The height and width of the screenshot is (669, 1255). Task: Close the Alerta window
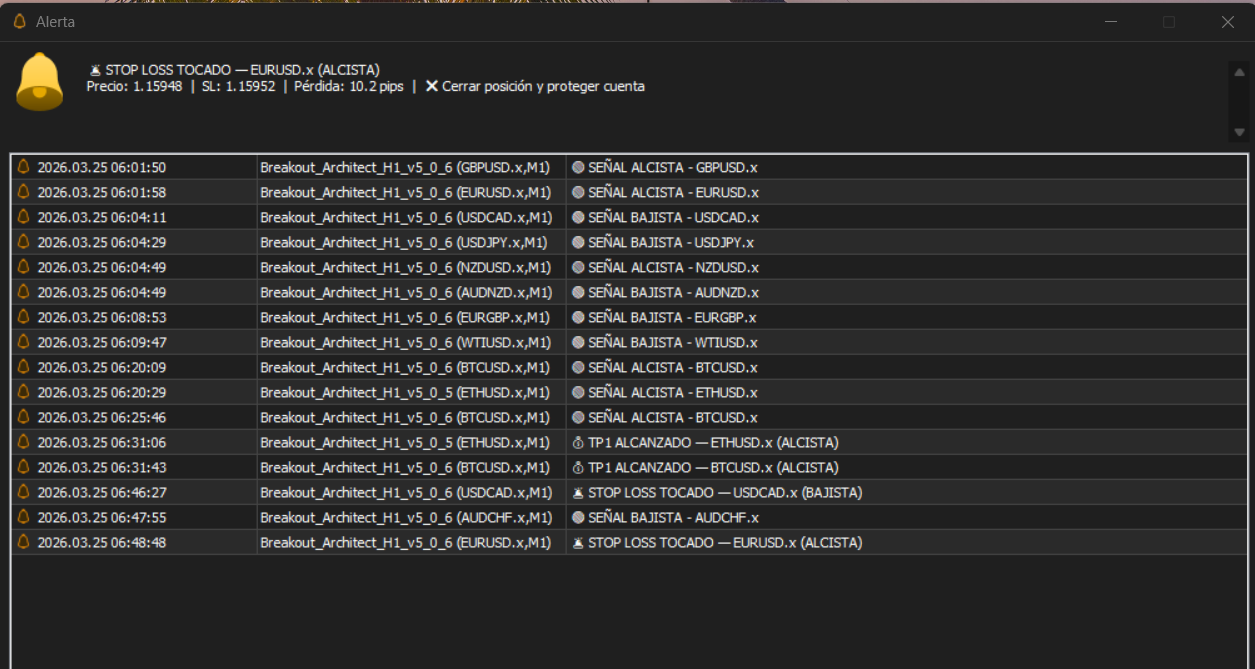point(1227,21)
